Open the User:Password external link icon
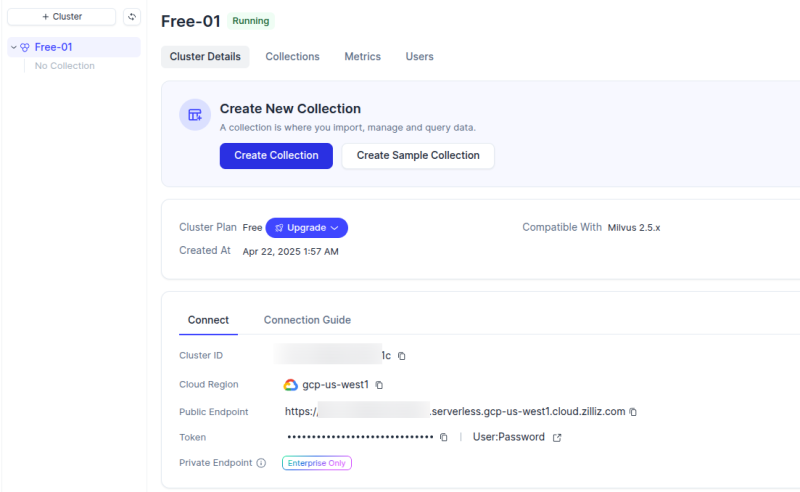 click(557, 437)
